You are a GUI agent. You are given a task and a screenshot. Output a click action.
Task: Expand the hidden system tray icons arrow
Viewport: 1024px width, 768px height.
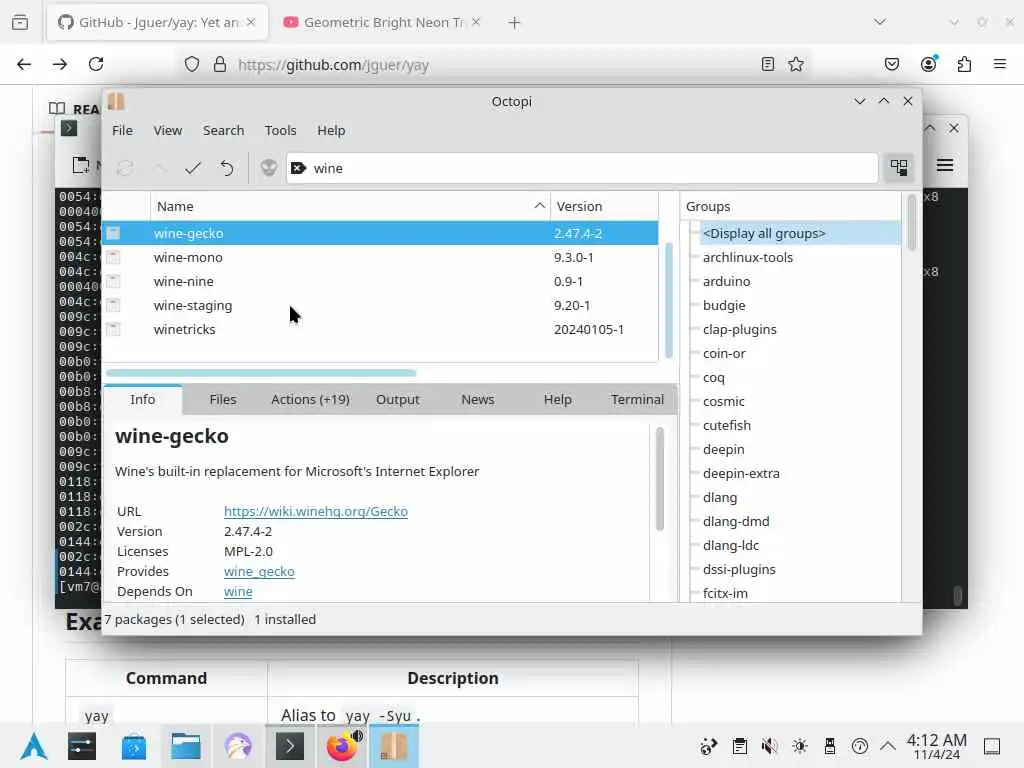(x=888, y=746)
